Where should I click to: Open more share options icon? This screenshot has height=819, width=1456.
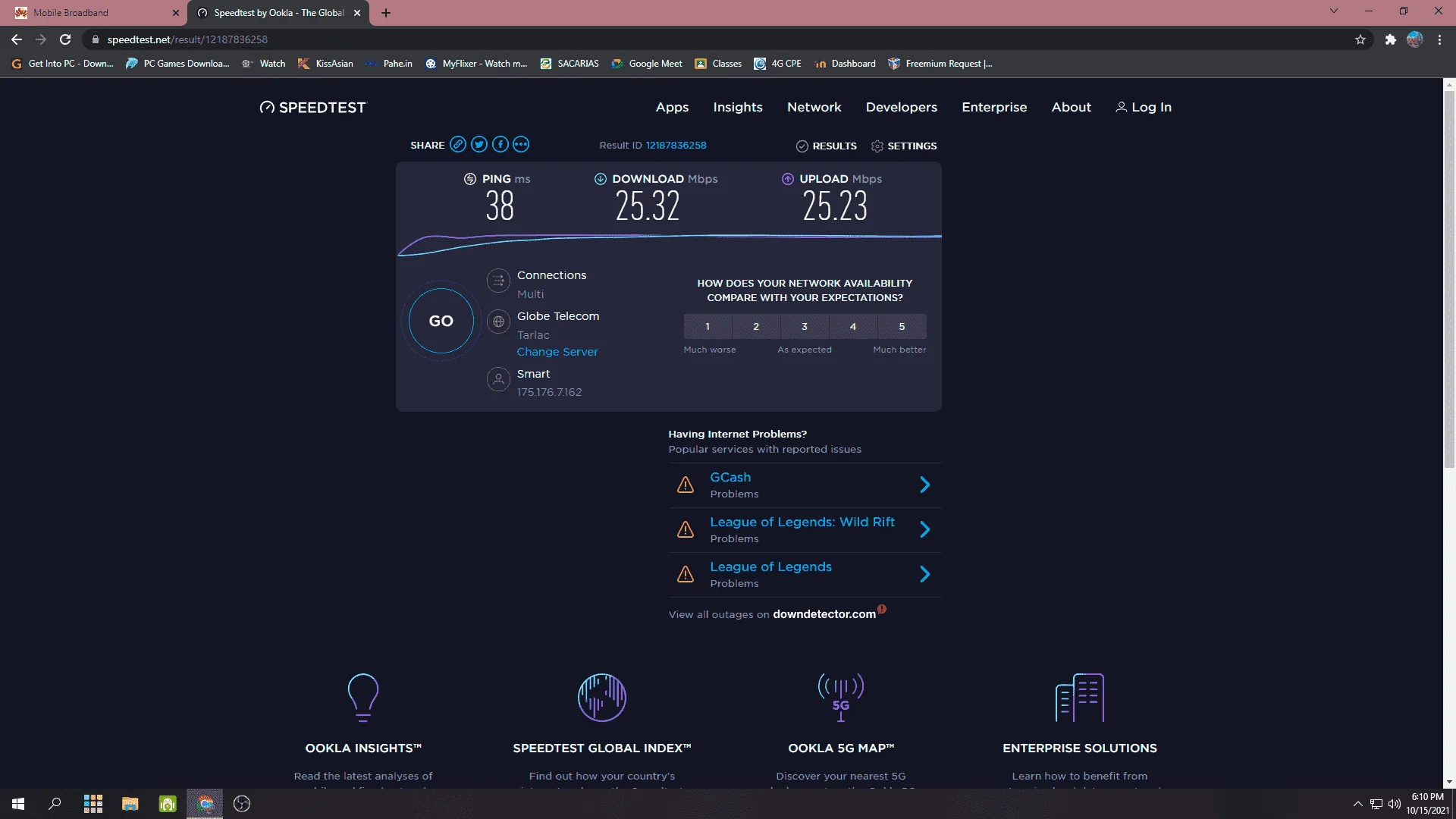pyautogui.click(x=521, y=145)
